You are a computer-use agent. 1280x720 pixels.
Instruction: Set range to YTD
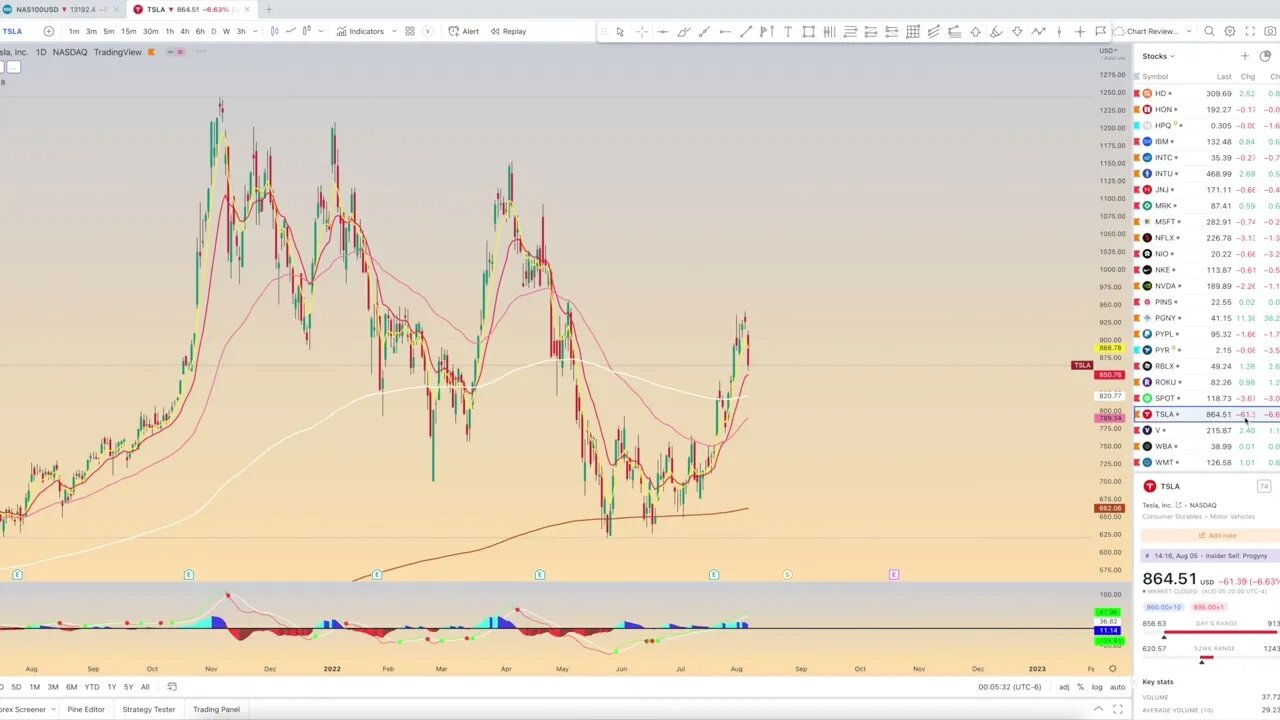[x=92, y=687]
